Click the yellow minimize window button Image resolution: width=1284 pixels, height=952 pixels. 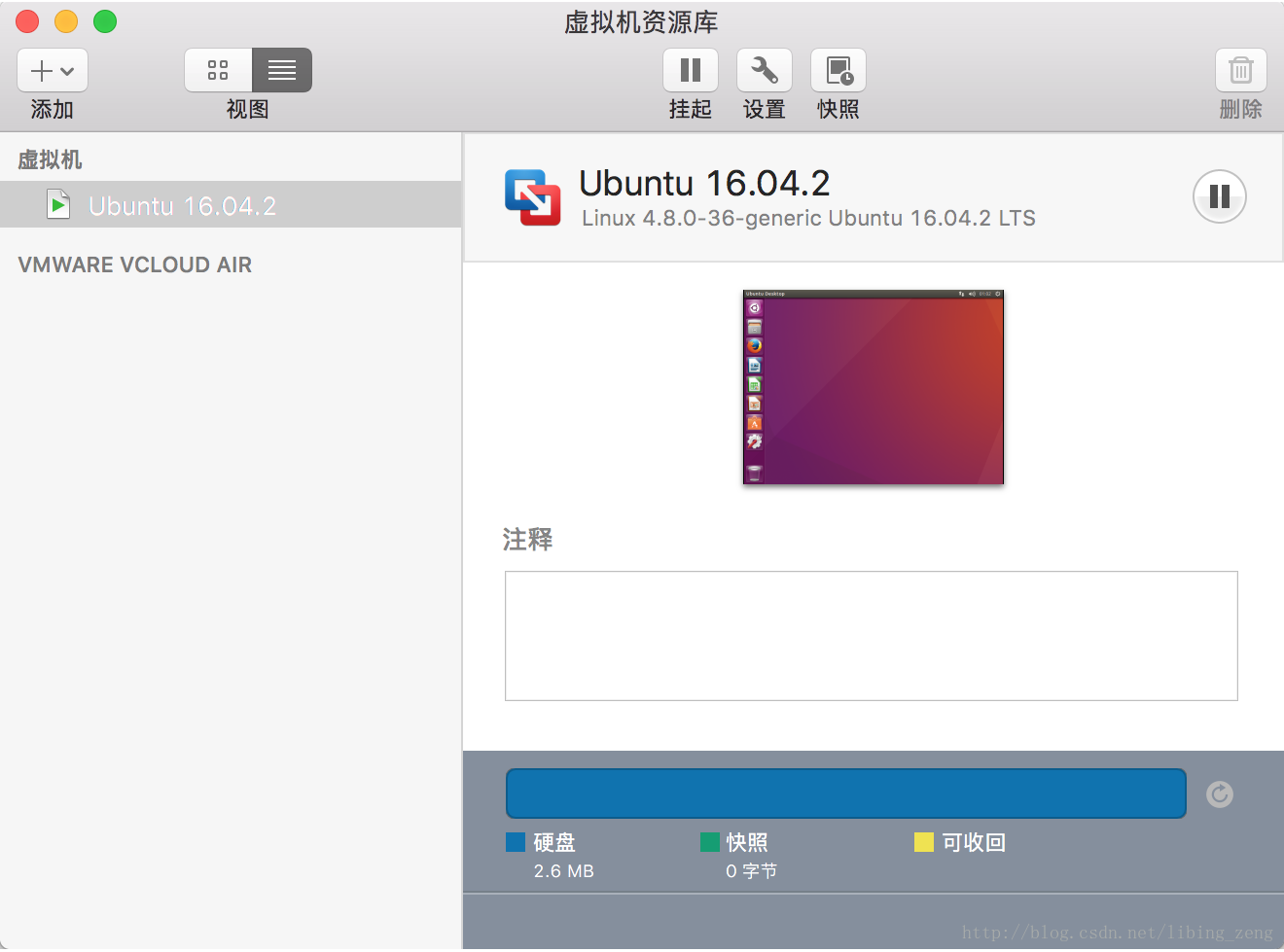pos(66,21)
